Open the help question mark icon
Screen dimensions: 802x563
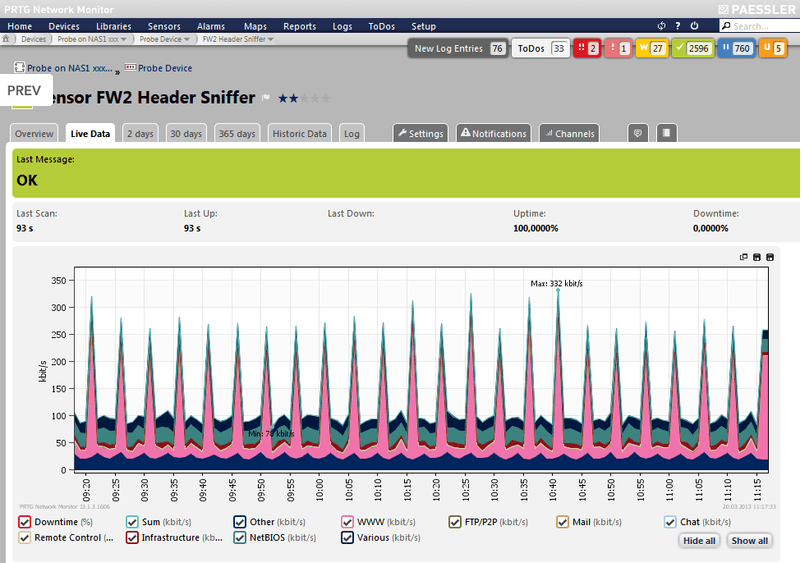click(x=678, y=26)
